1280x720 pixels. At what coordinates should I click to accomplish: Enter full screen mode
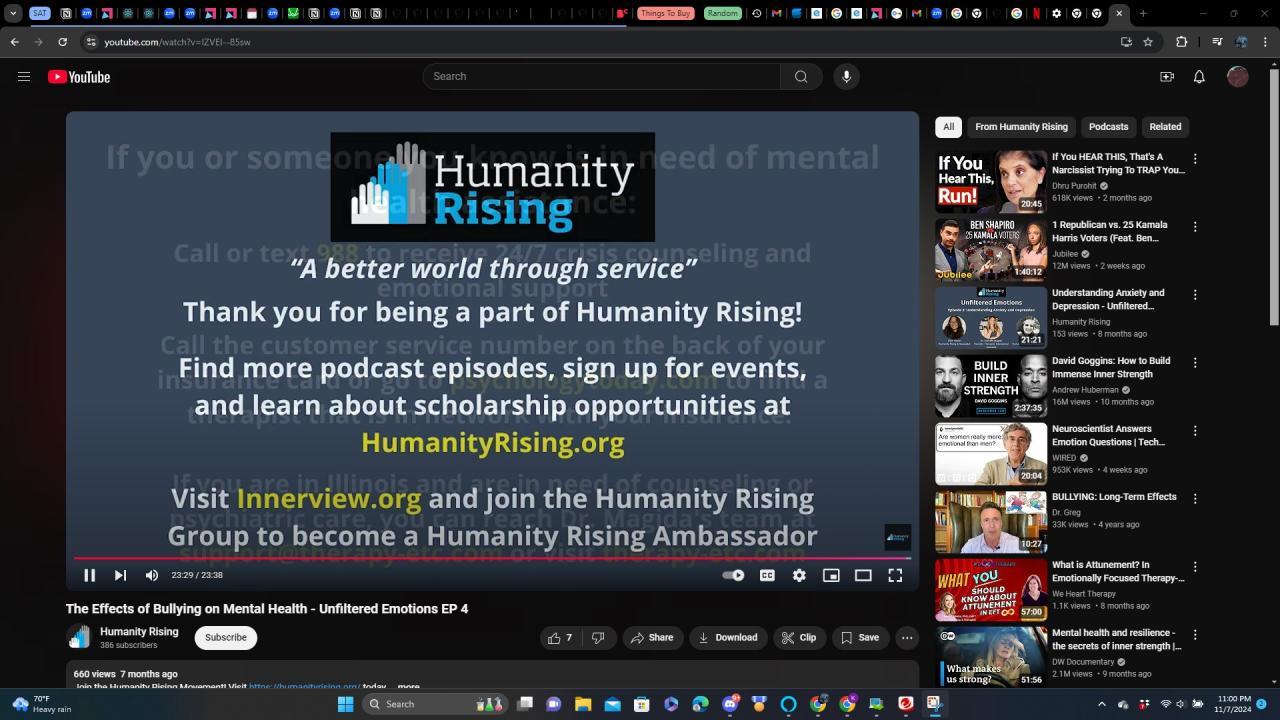(x=895, y=575)
